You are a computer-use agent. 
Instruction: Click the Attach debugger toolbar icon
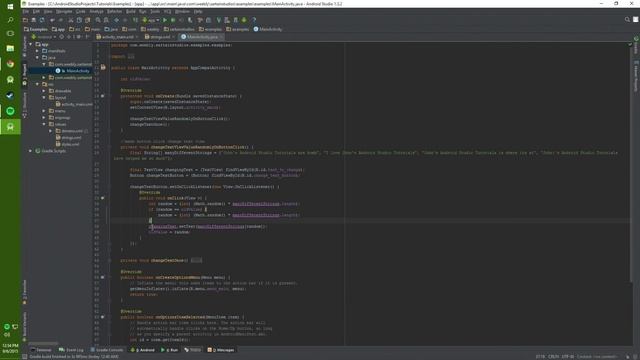(190, 20)
